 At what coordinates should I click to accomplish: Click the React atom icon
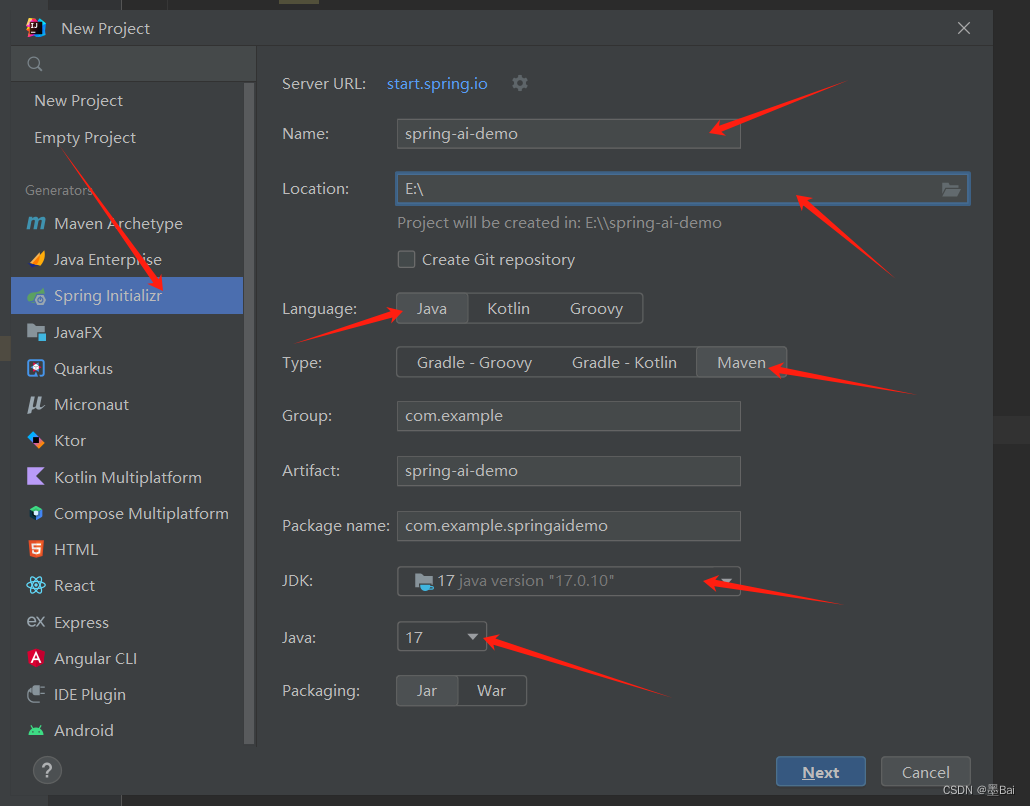click(x=36, y=585)
